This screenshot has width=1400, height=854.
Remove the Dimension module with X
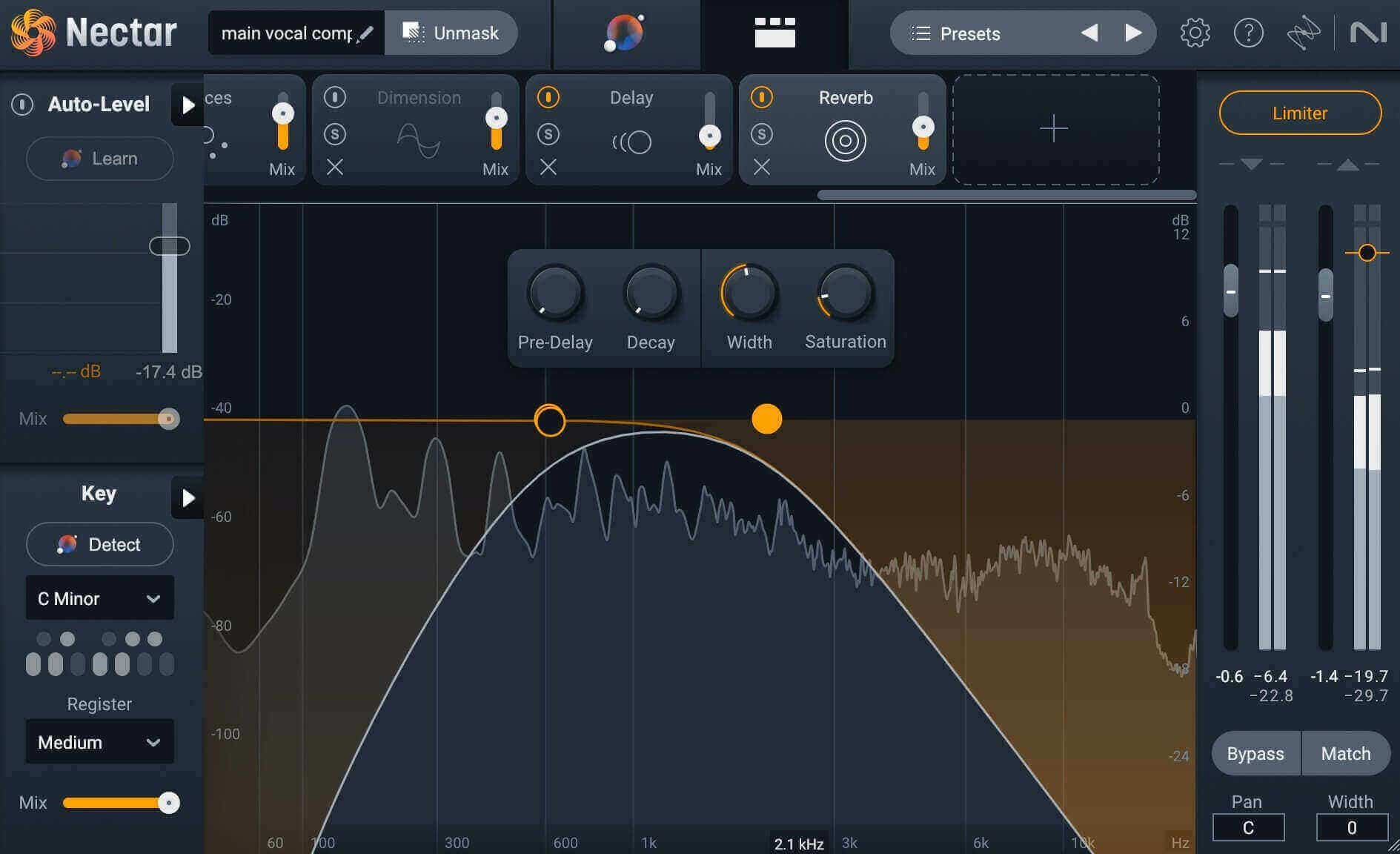[x=334, y=168]
